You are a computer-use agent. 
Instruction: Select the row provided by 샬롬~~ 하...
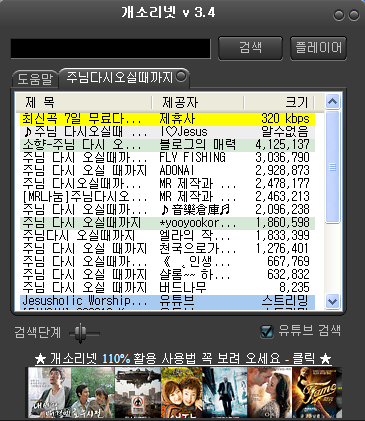(x=167, y=275)
